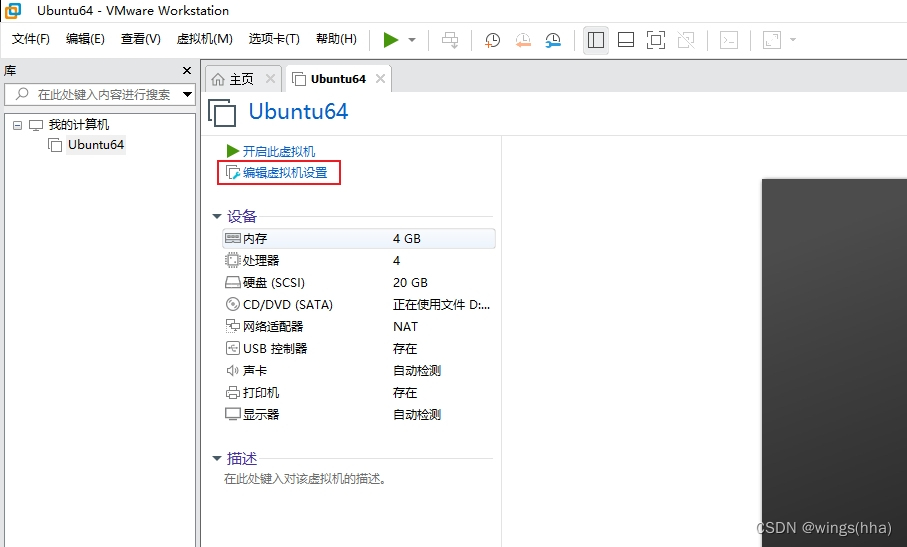Screen dimensions: 907x547
Task: Click the 正在使用文件 D:... value
Action: [441, 305]
